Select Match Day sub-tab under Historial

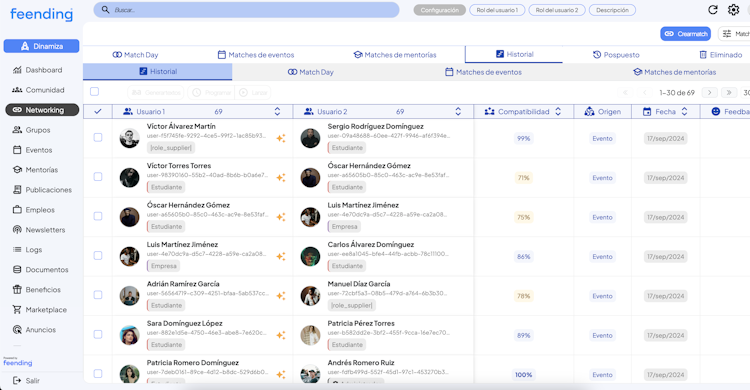311,72
